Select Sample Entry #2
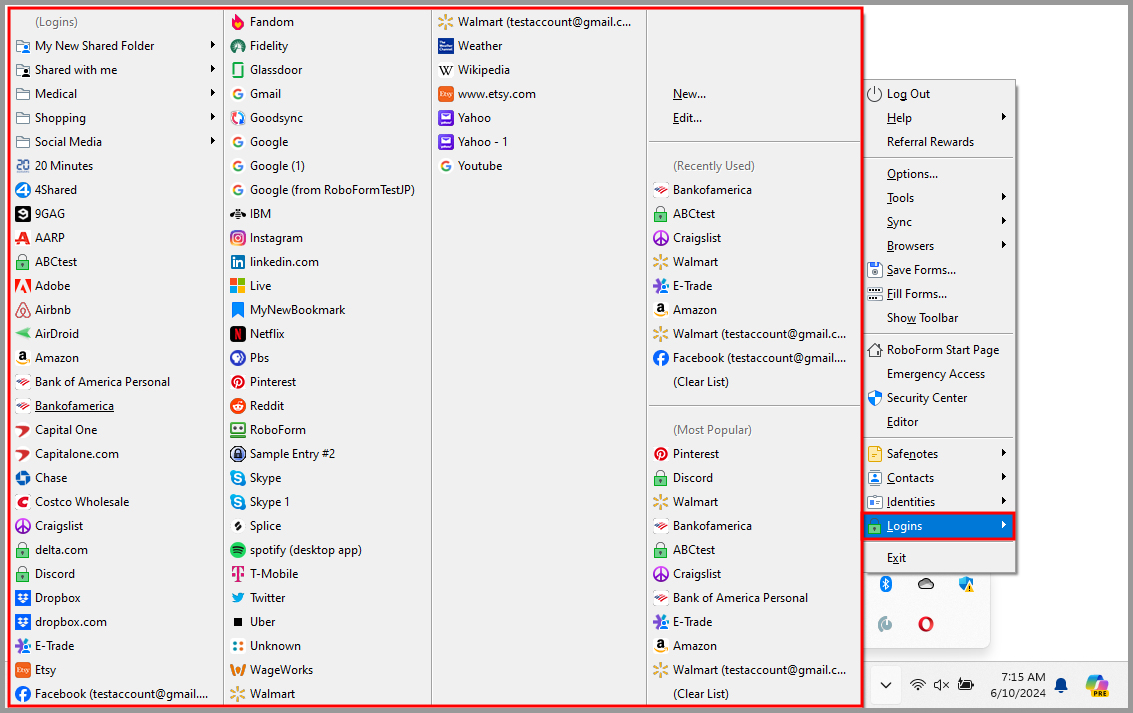1133x713 pixels. click(x=328, y=454)
